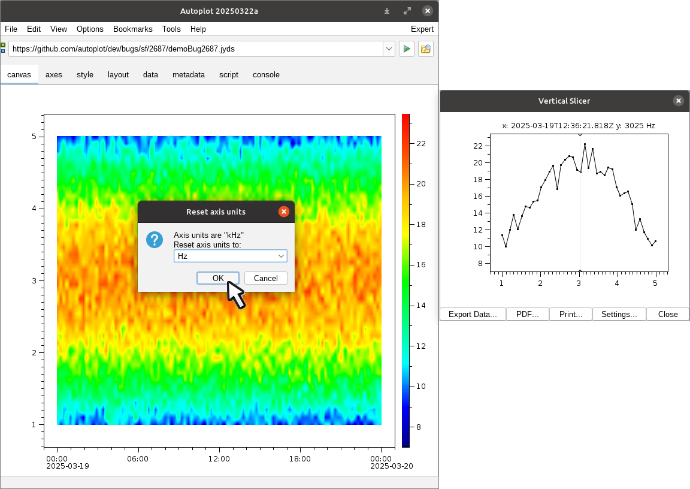Screen dimensions: 690x489
Task: Click the 'Axis units are kHz' message
Action: coord(209,235)
